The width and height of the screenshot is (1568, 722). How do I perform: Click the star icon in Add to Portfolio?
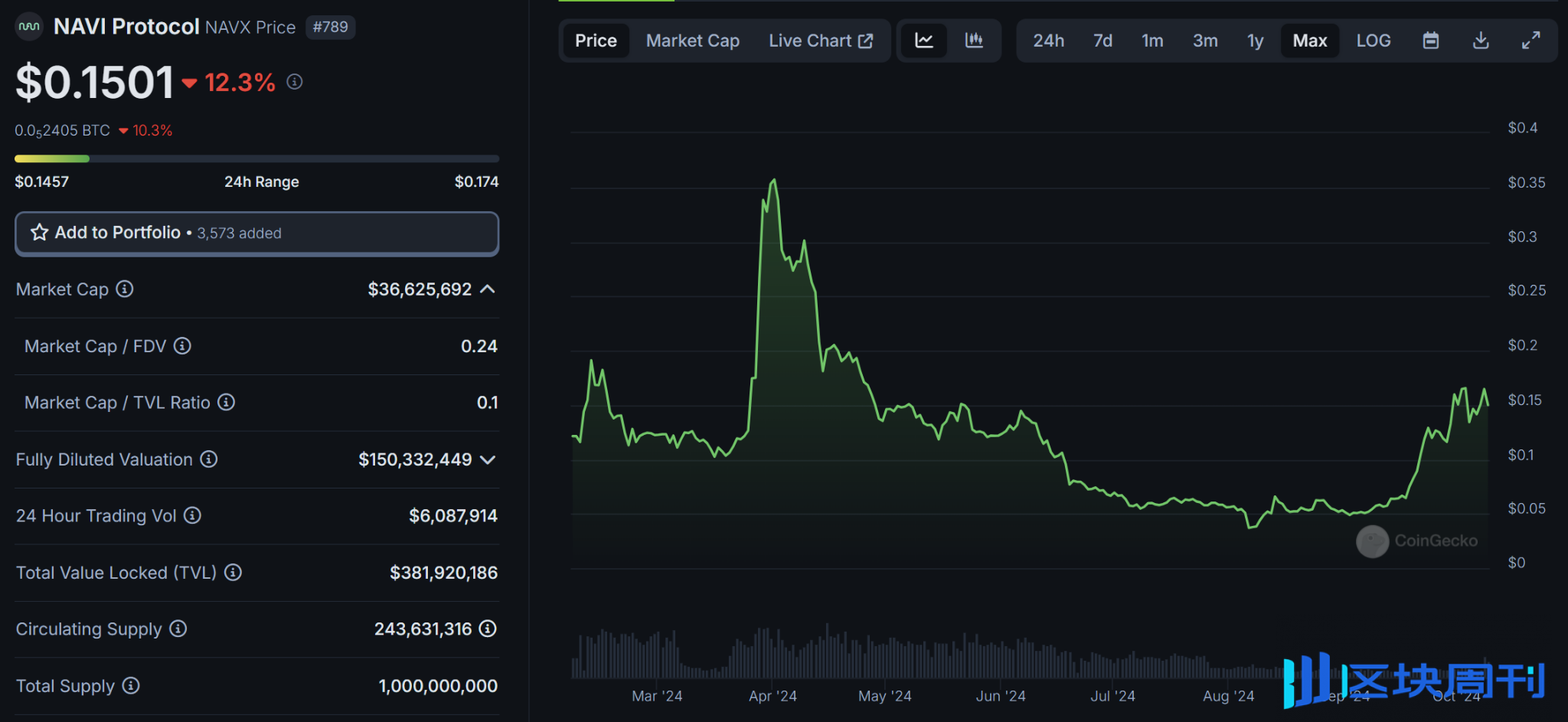tap(40, 233)
